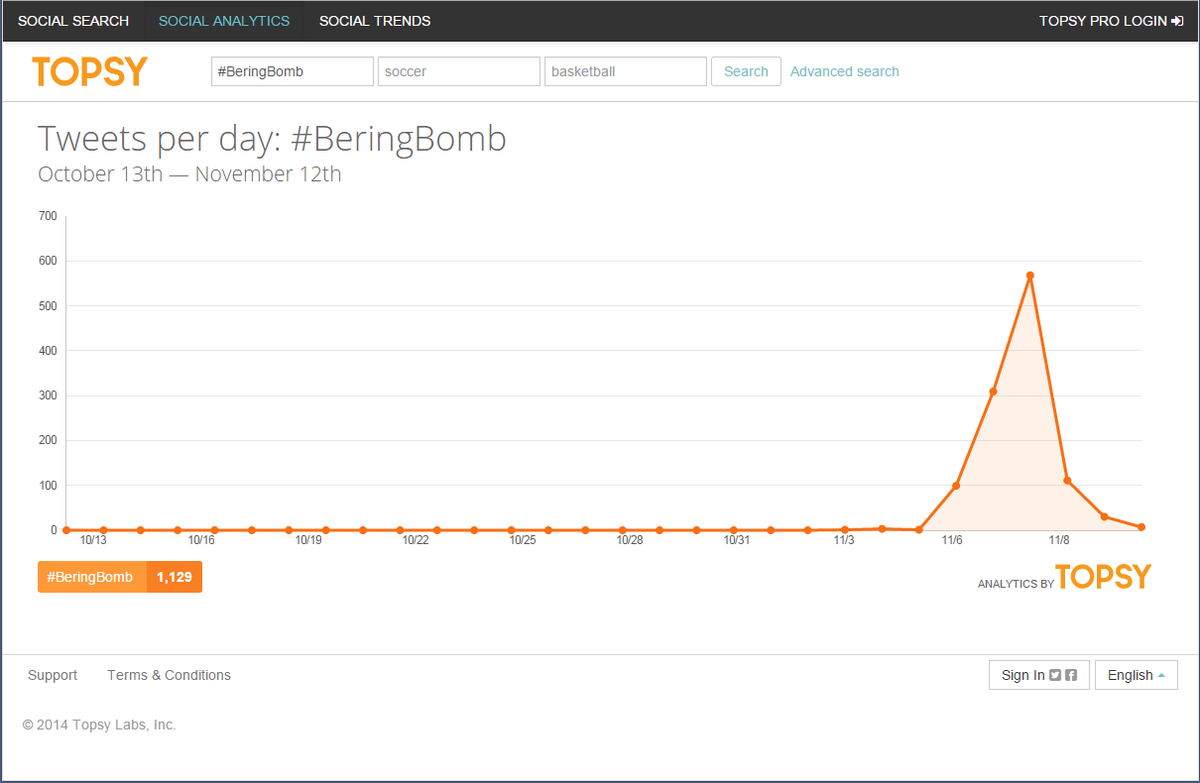The image size is (1200, 783).
Task: Focus the basketball search field
Action: [x=626, y=72]
